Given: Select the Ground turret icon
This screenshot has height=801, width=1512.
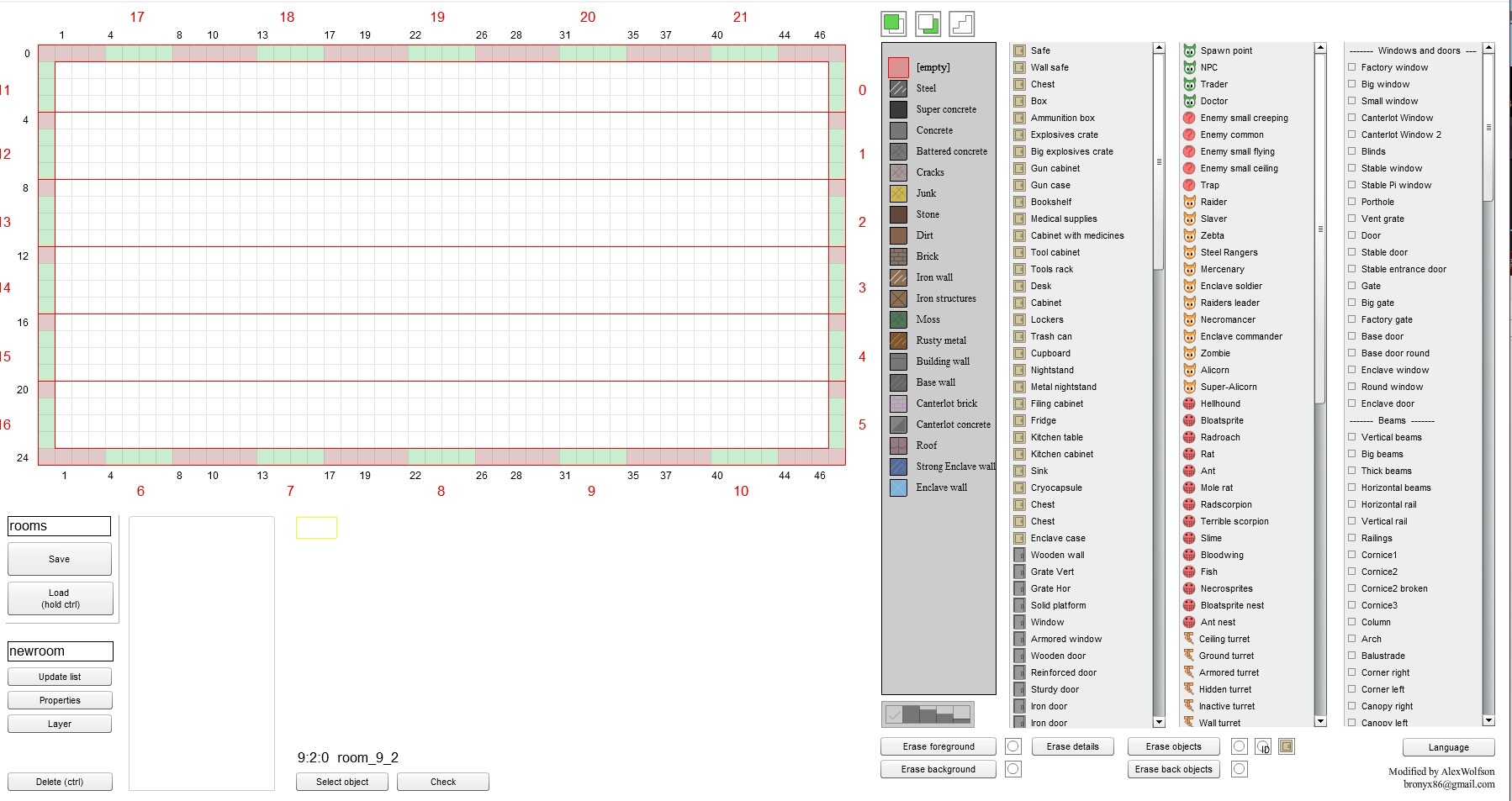Looking at the screenshot, I should [1190, 656].
